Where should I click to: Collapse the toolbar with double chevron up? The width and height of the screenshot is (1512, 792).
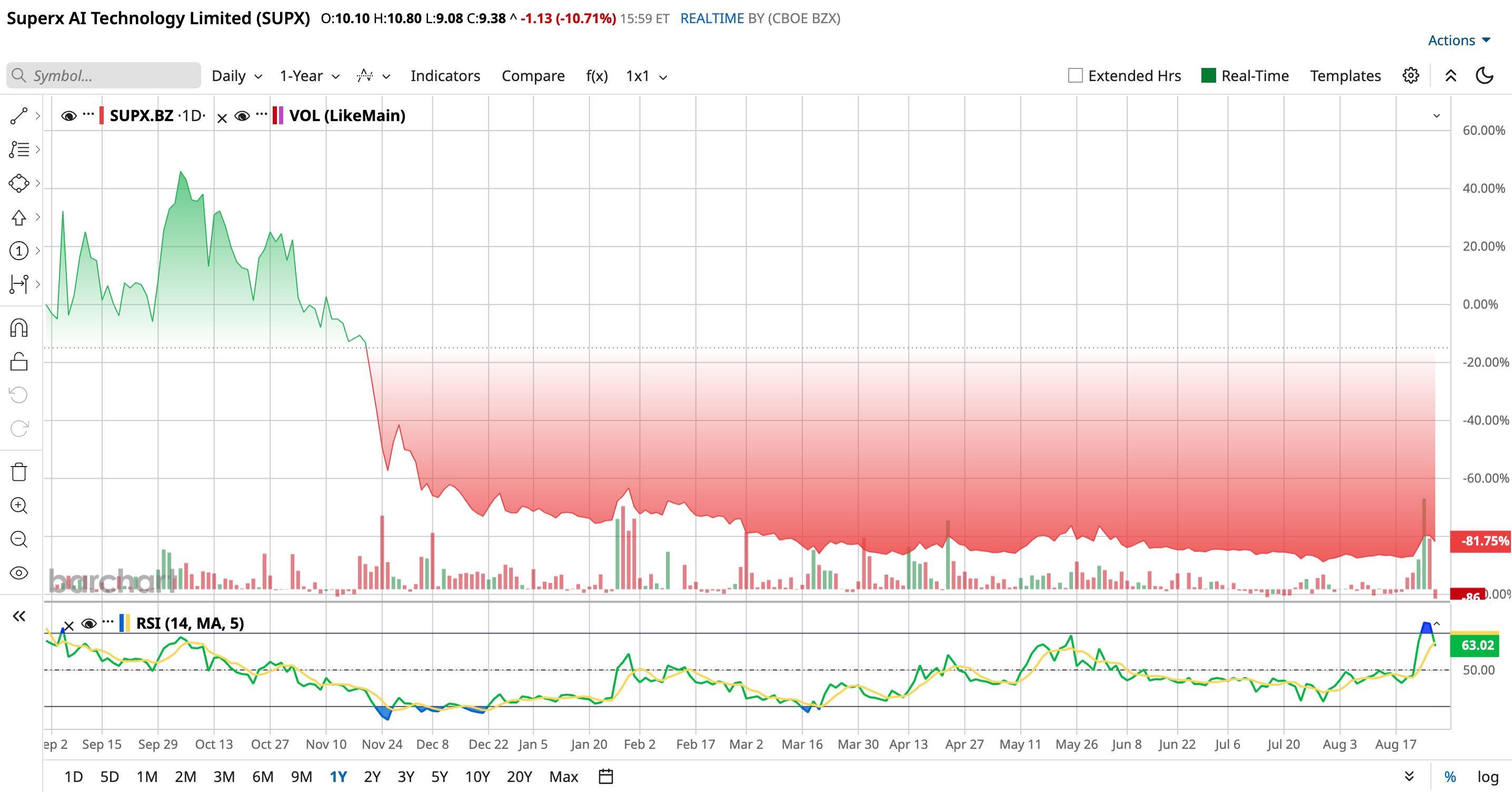click(1450, 76)
